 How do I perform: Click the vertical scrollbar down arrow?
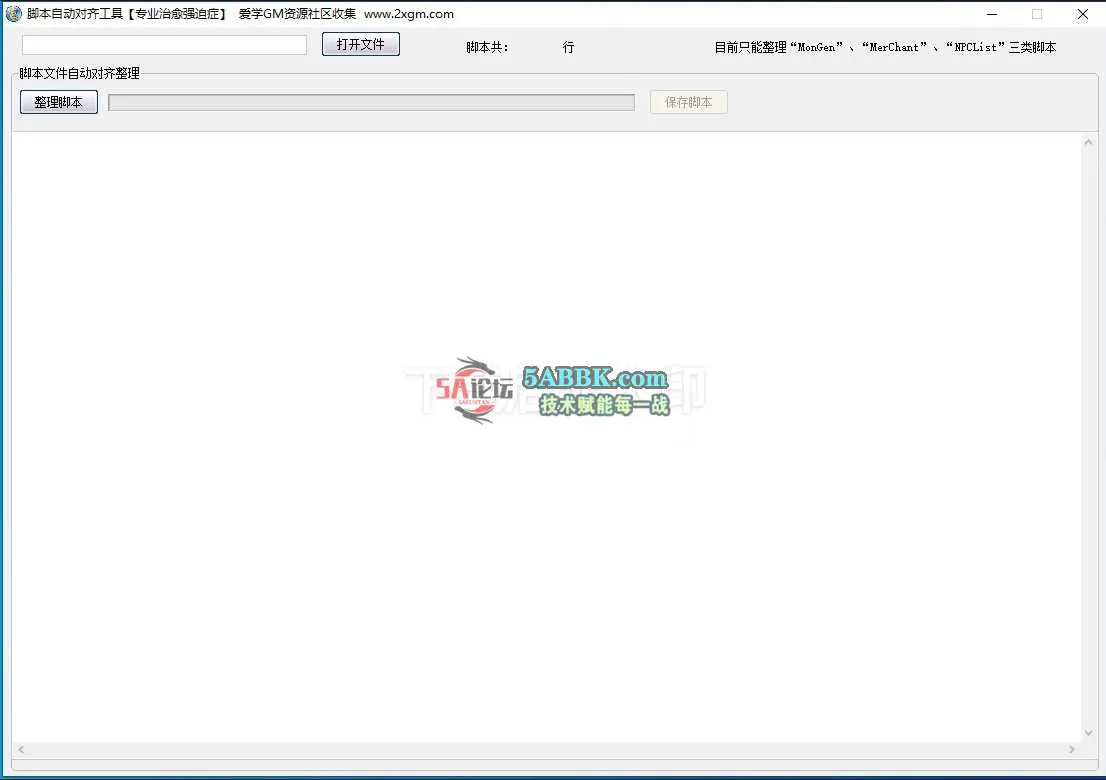[1088, 733]
